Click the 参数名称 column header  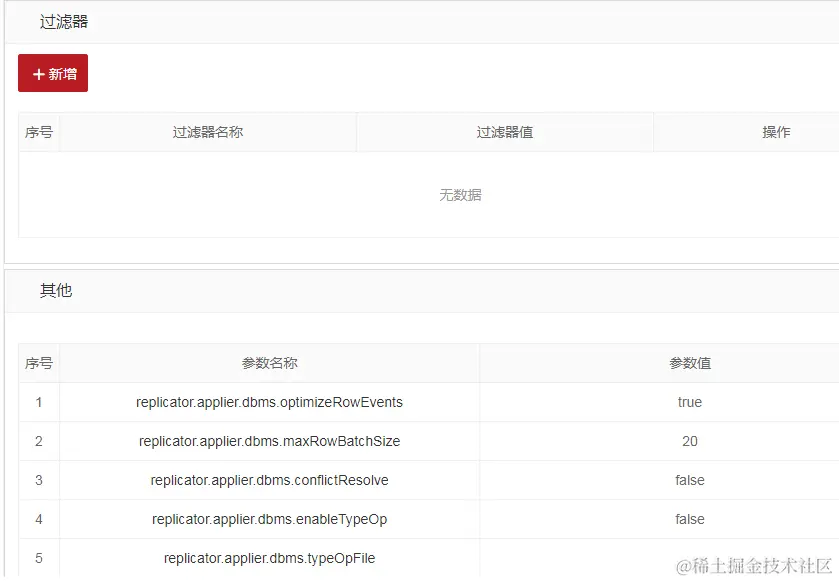pos(269,363)
